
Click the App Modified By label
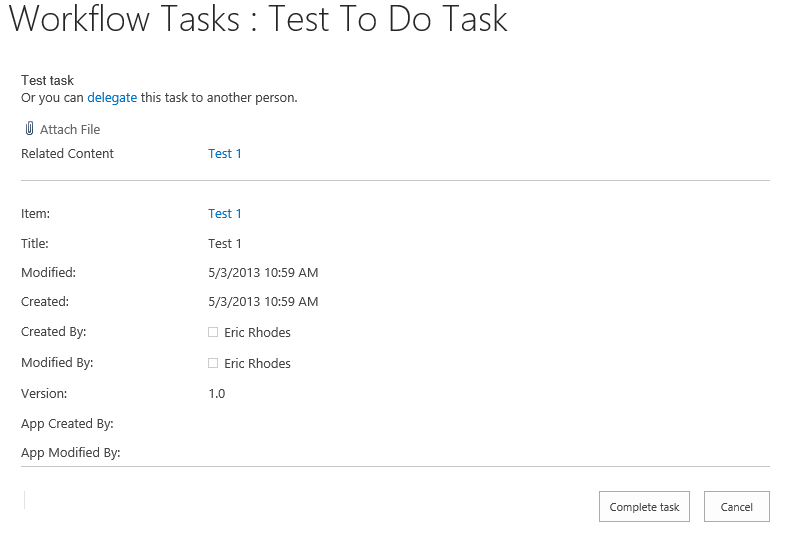pyautogui.click(x=70, y=453)
